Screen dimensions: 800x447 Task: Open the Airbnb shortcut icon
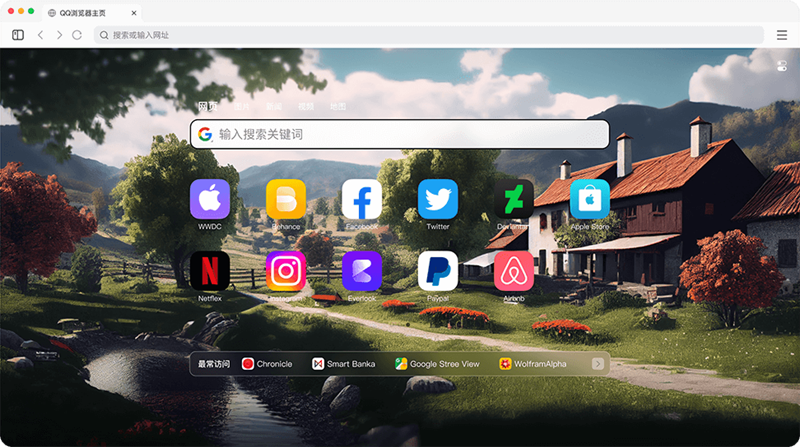tap(514, 271)
